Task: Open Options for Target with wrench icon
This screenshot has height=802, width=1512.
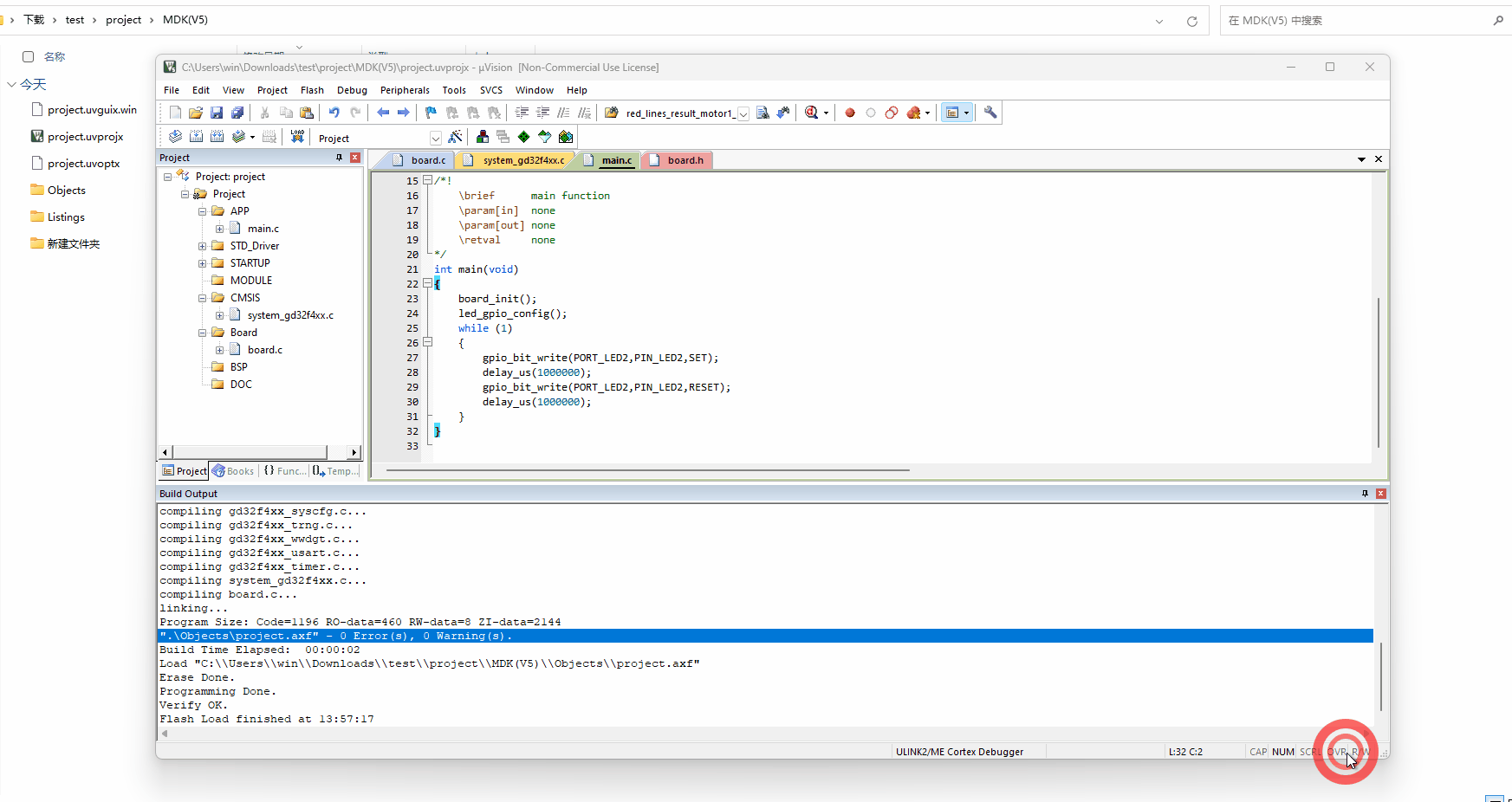Action: click(990, 113)
